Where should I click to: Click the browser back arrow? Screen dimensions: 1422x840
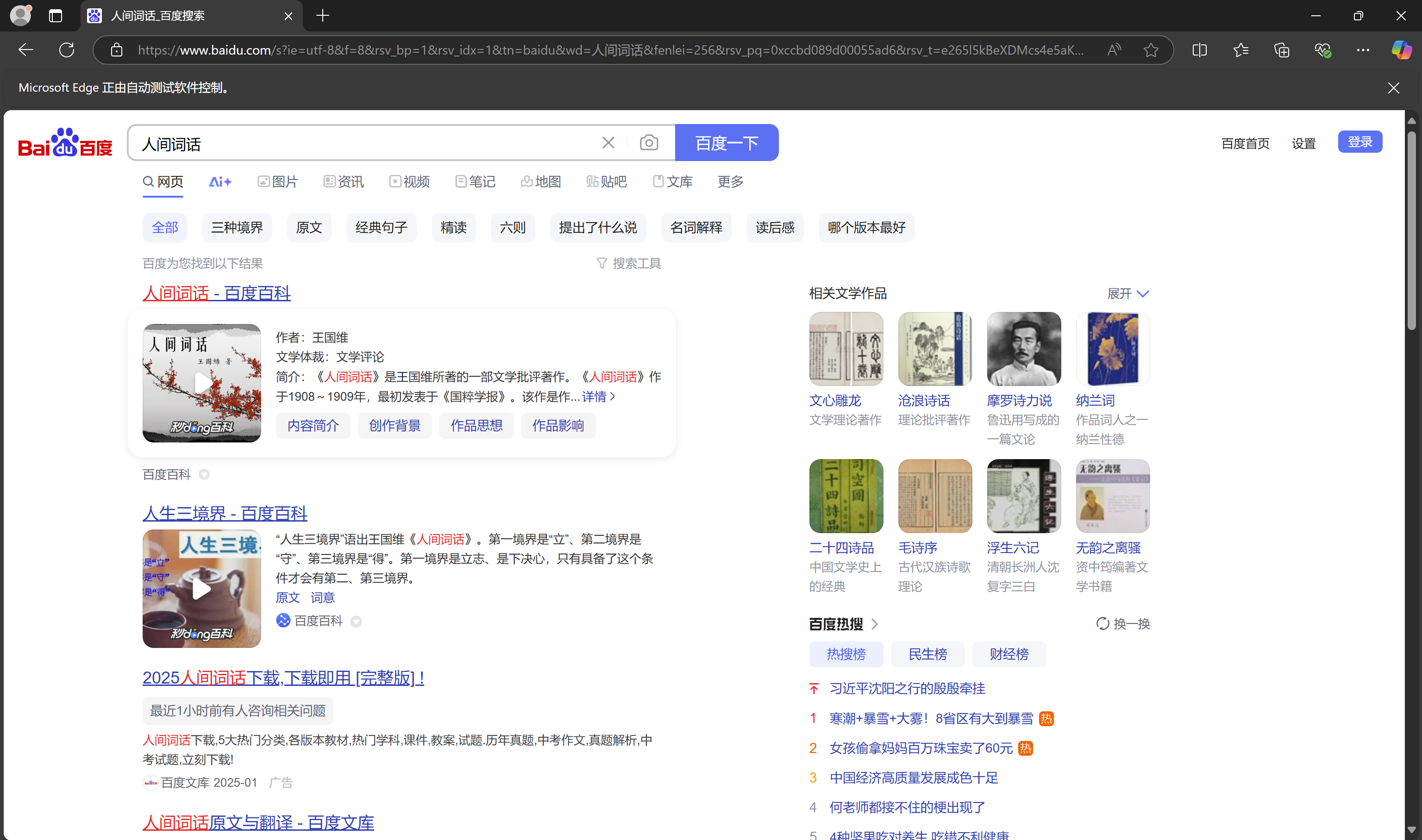pos(25,50)
